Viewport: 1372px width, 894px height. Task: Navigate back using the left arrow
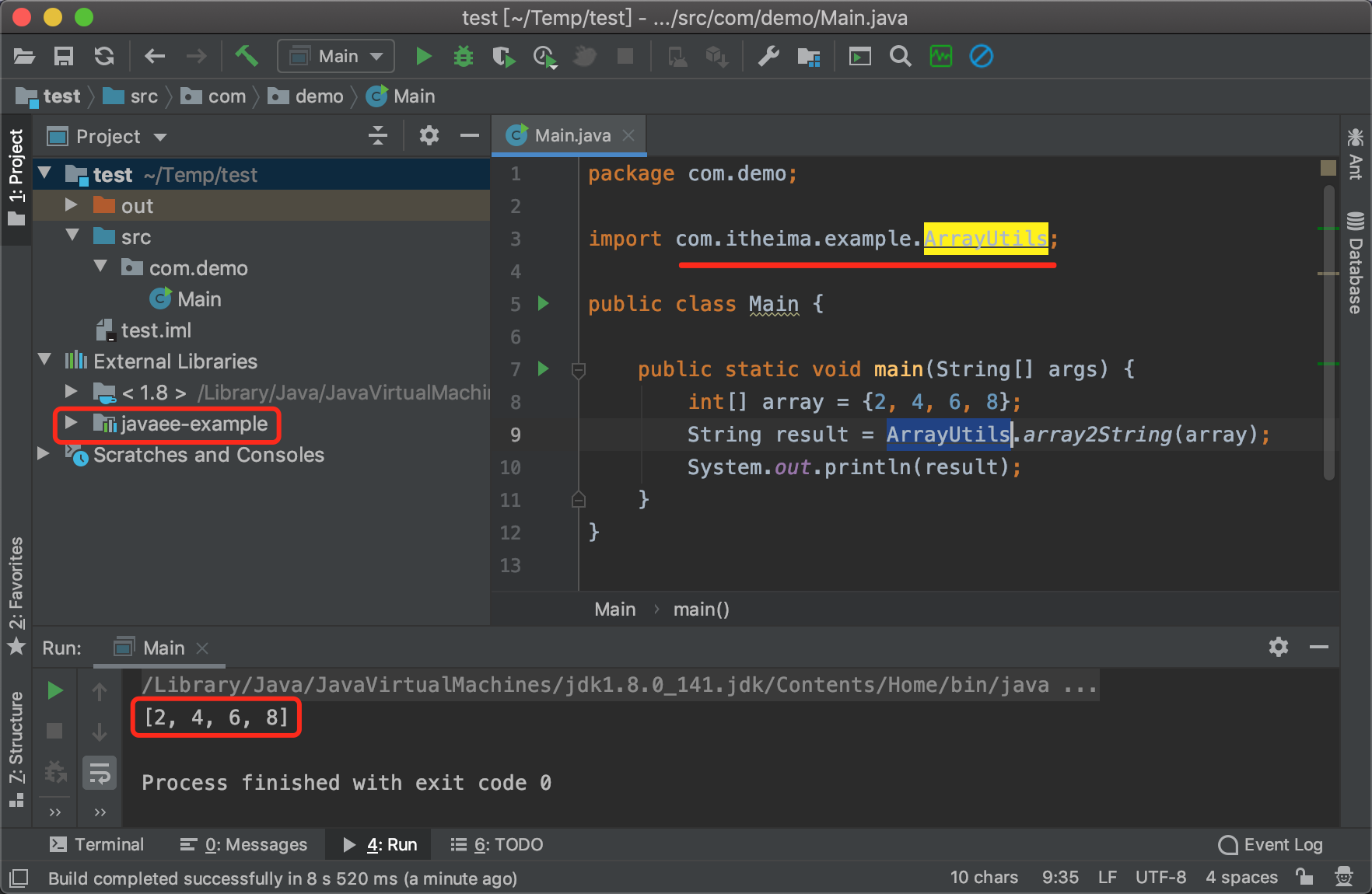click(x=155, y=56)
